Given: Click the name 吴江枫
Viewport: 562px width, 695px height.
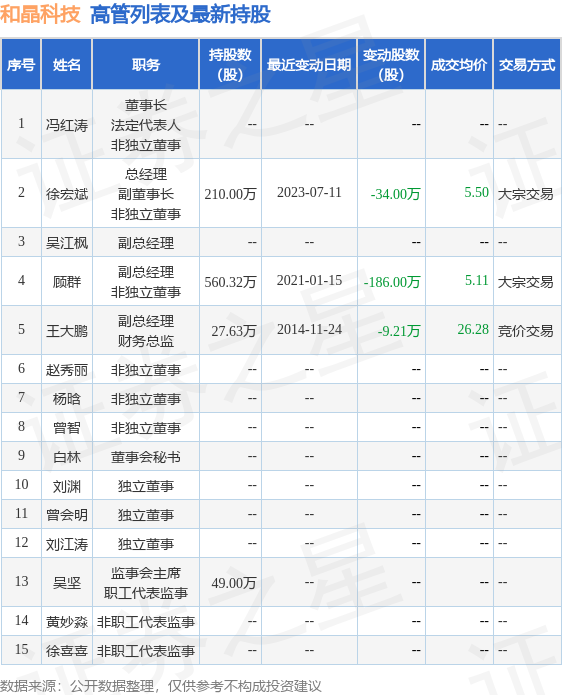Looking at the screenshot, I should pyautogui.click(x=67, y=242).
